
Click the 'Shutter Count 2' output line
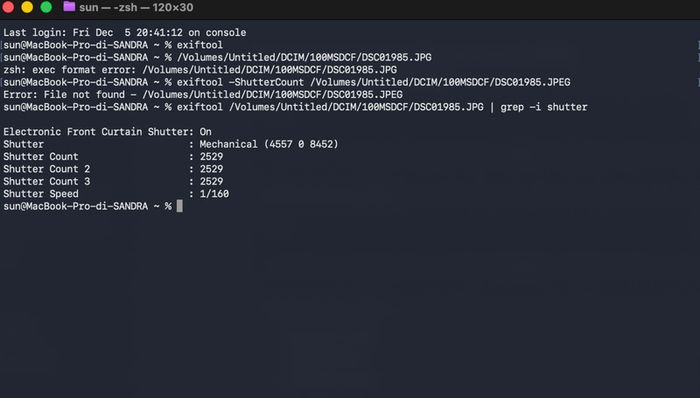coord(113,169)
